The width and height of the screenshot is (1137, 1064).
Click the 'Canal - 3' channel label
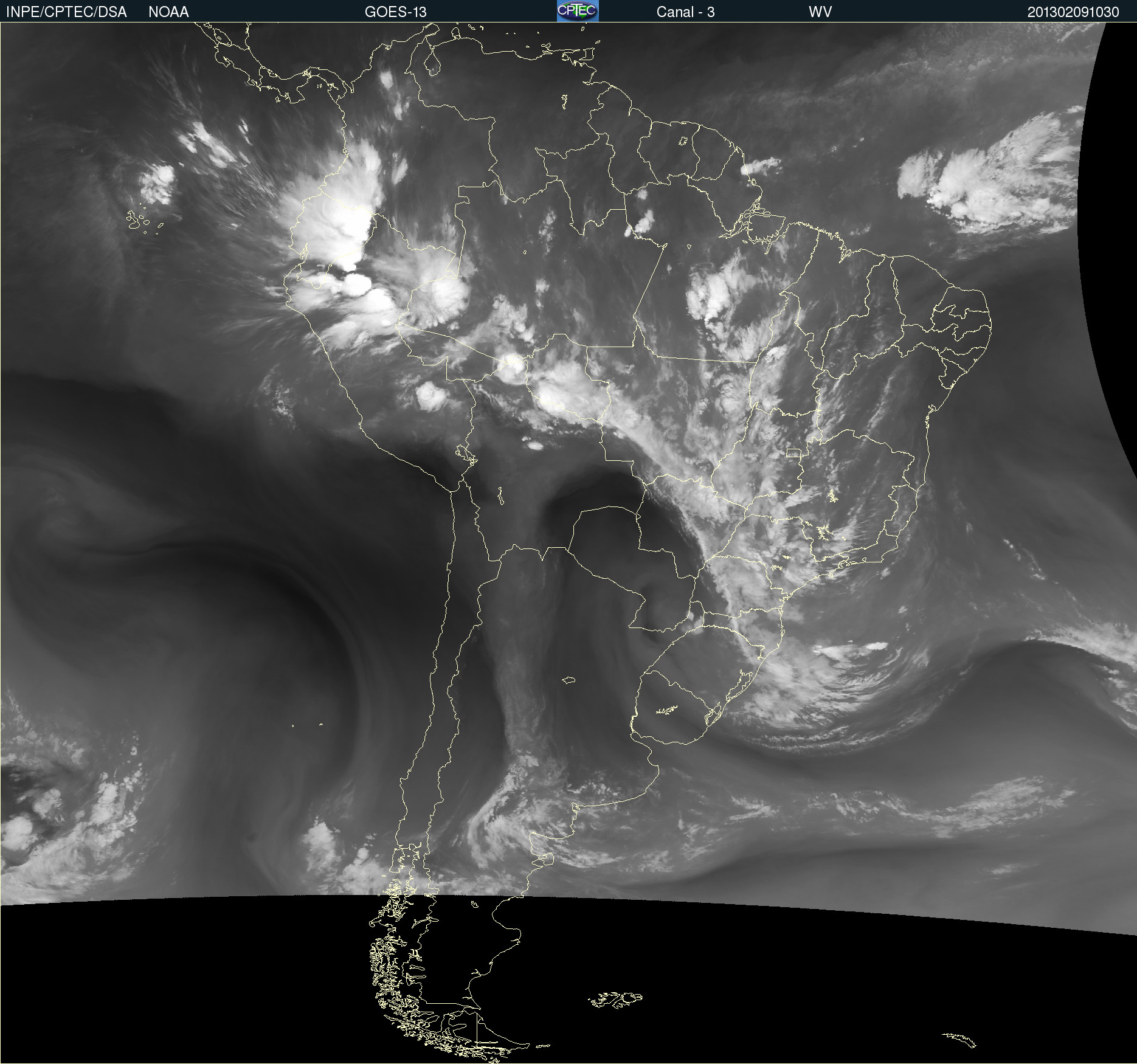click(x=685, y=12)
